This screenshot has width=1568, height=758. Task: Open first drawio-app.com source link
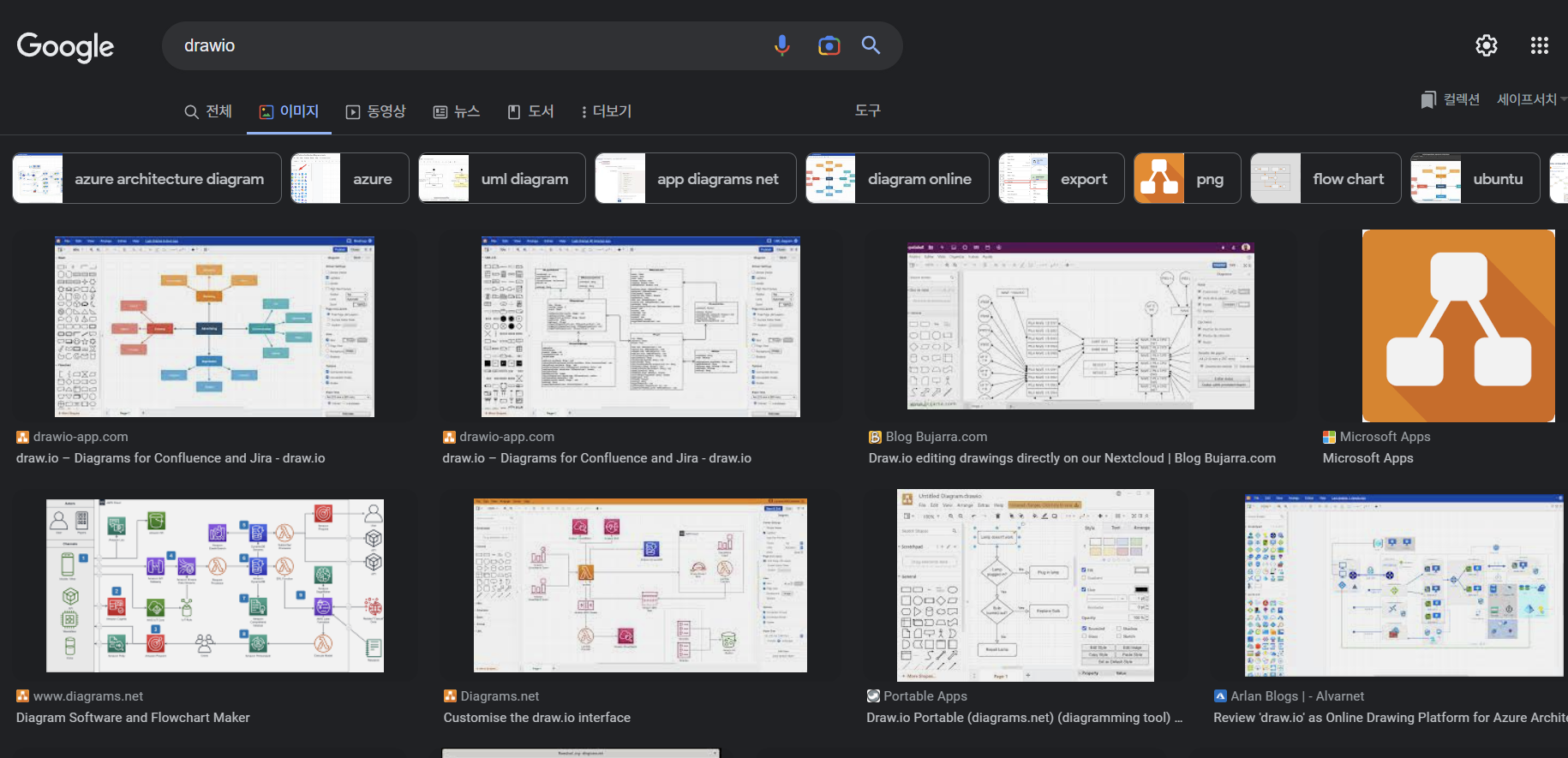(81, 437)
